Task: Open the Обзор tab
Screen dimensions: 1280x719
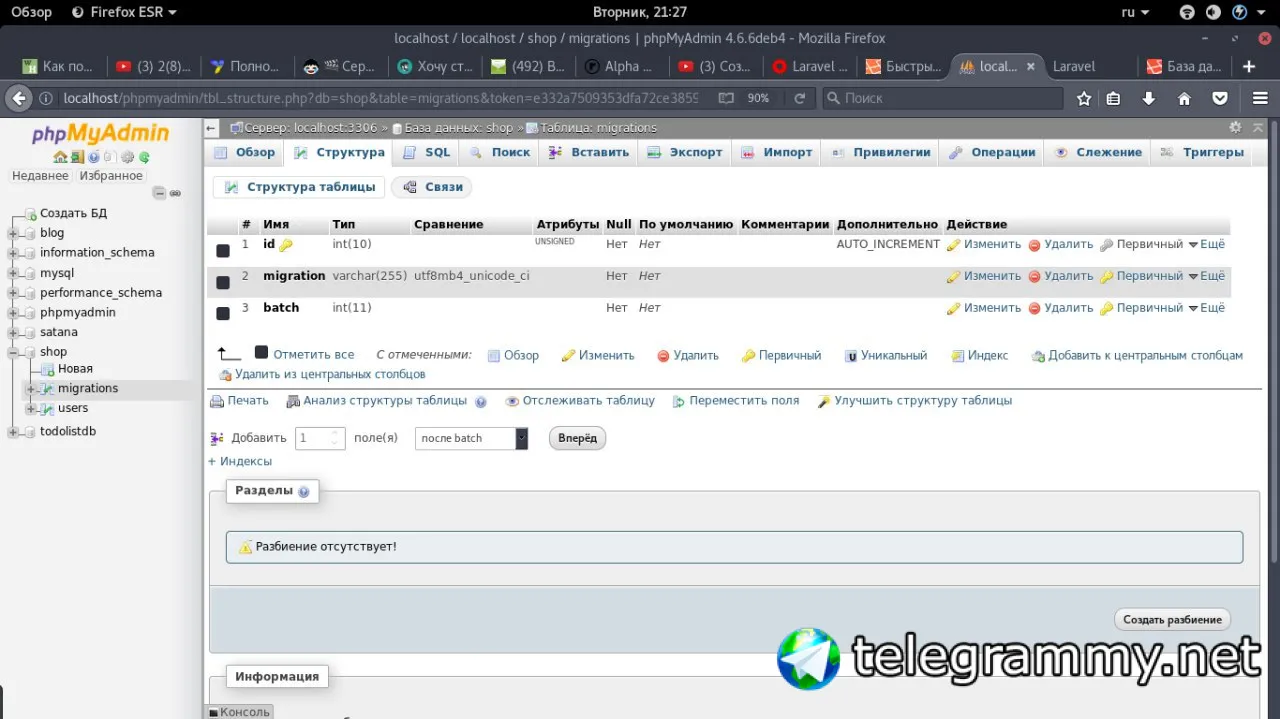Action: [246, 153]
